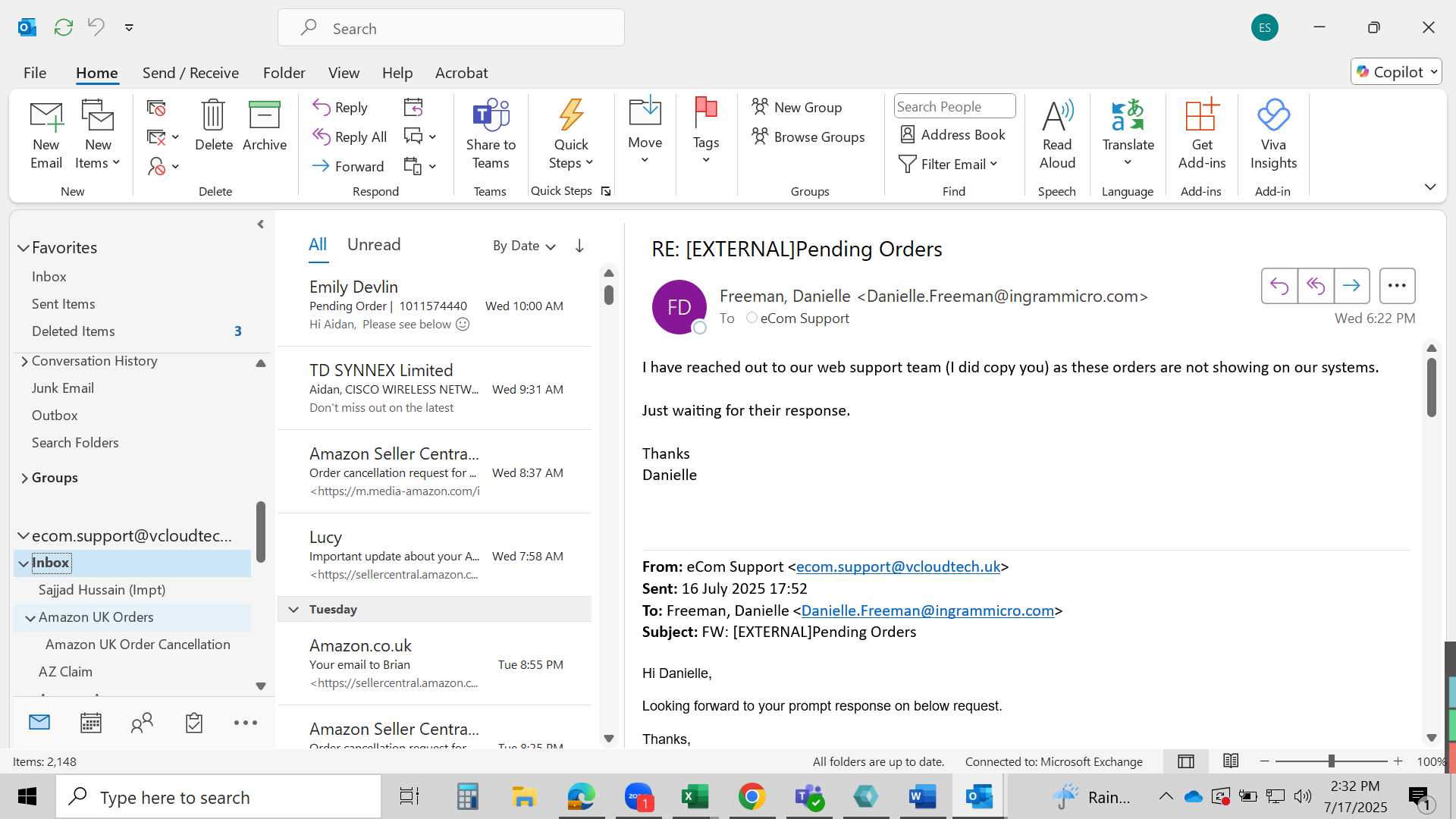Expand the Groups section
This screenshot has width=1456, height=819.
[x=24, y=478]
